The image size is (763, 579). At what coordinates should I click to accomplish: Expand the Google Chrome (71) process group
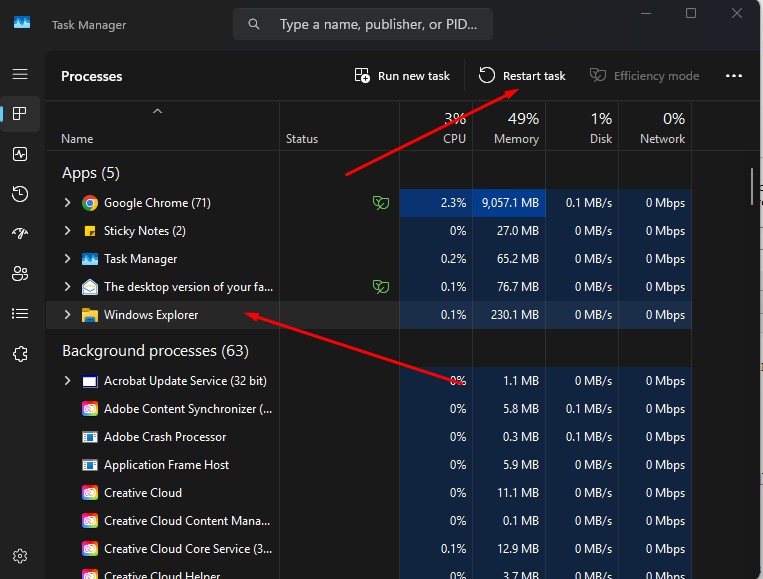point(68,203)
